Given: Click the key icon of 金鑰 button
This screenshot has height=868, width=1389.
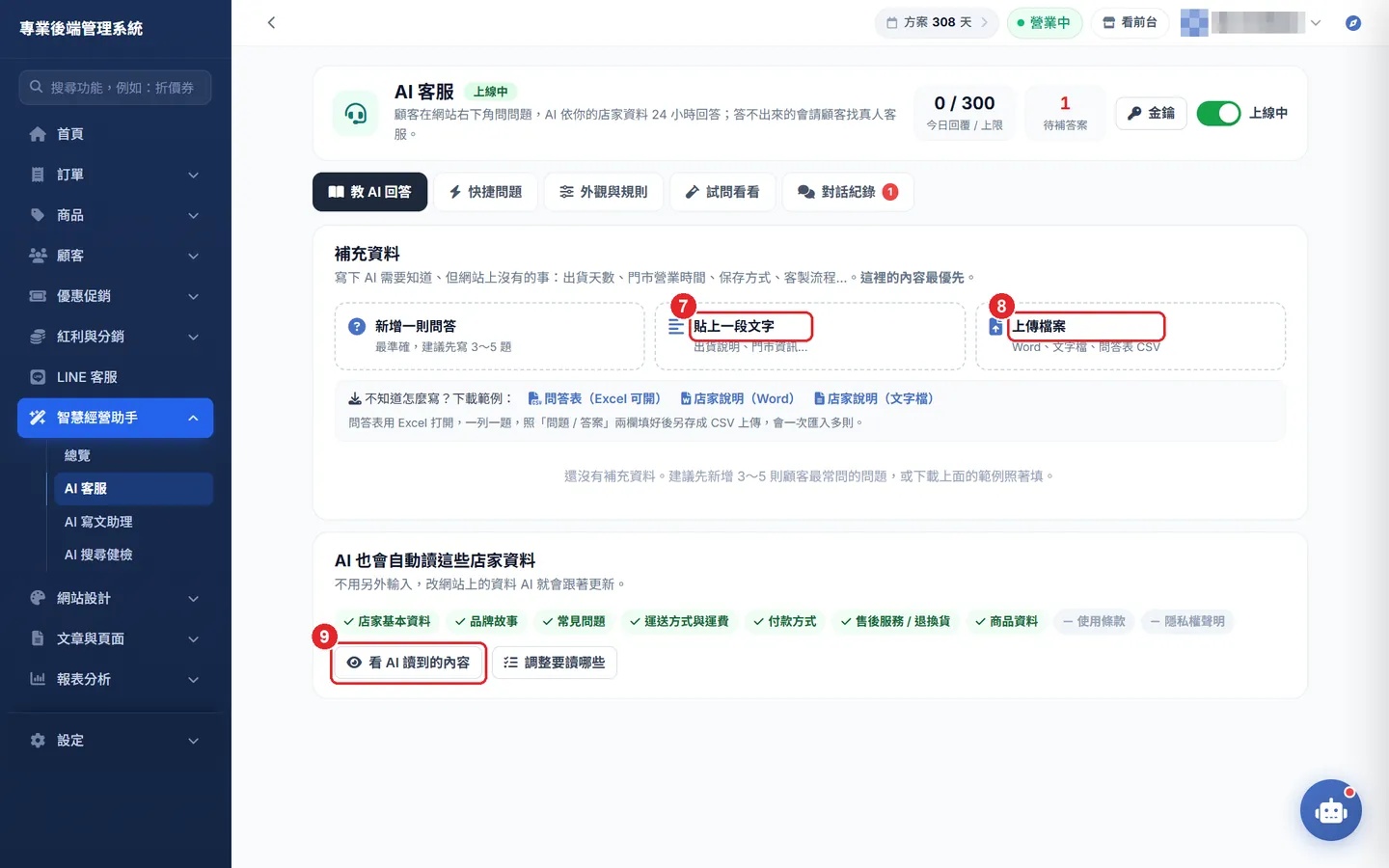Looking at the screenshot, I should (1134, 113).
